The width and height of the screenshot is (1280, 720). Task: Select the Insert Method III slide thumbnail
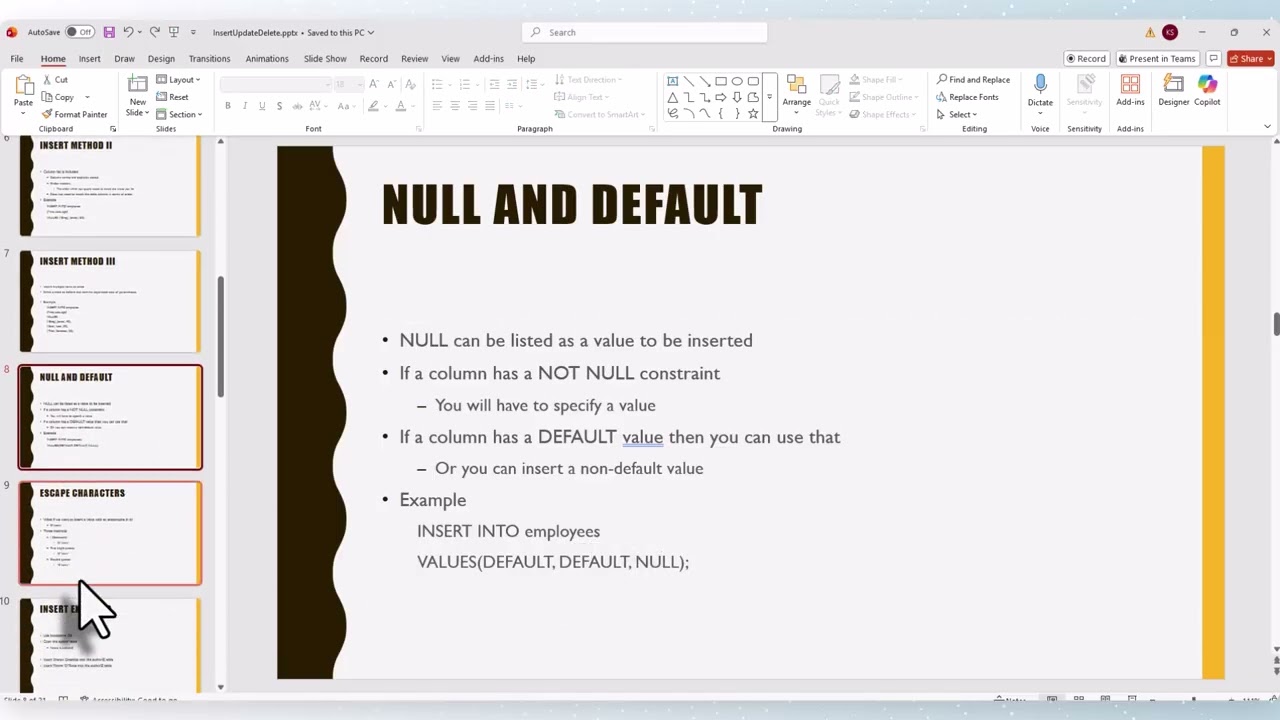click(110, 302)
